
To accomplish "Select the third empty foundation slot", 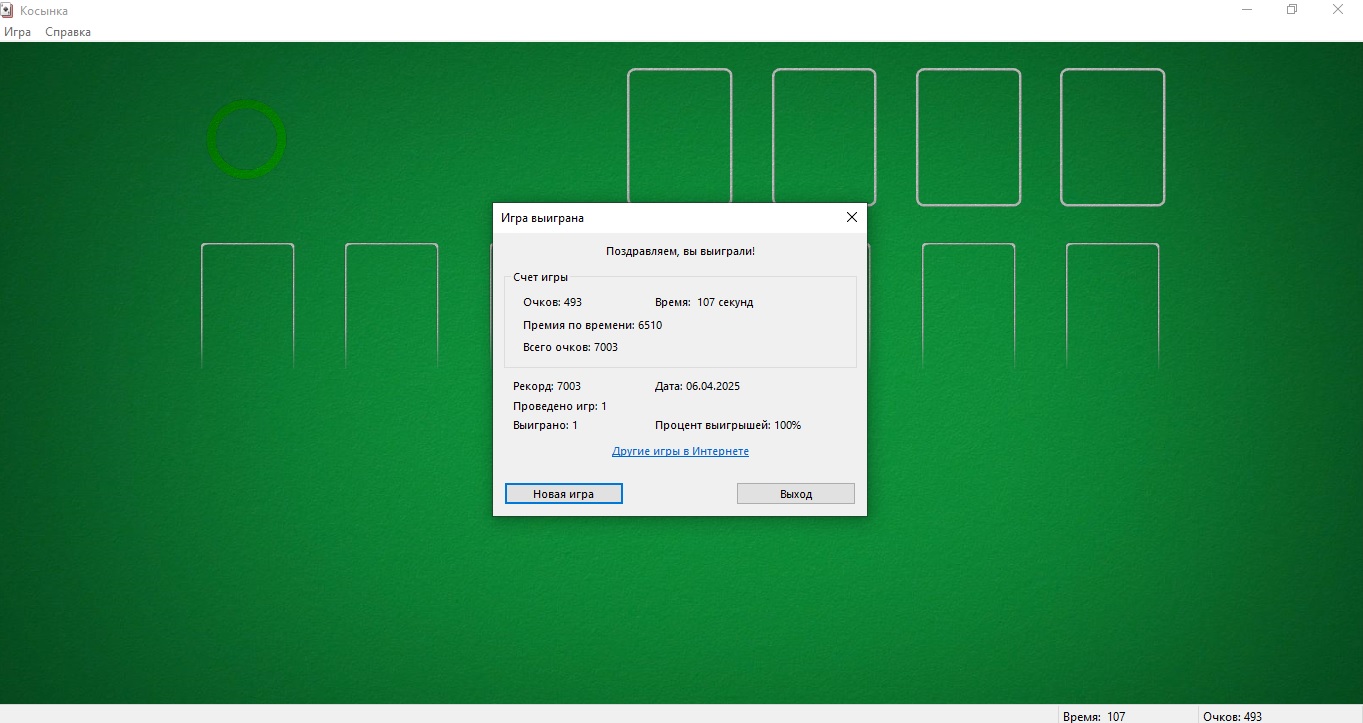I will 968,137.
